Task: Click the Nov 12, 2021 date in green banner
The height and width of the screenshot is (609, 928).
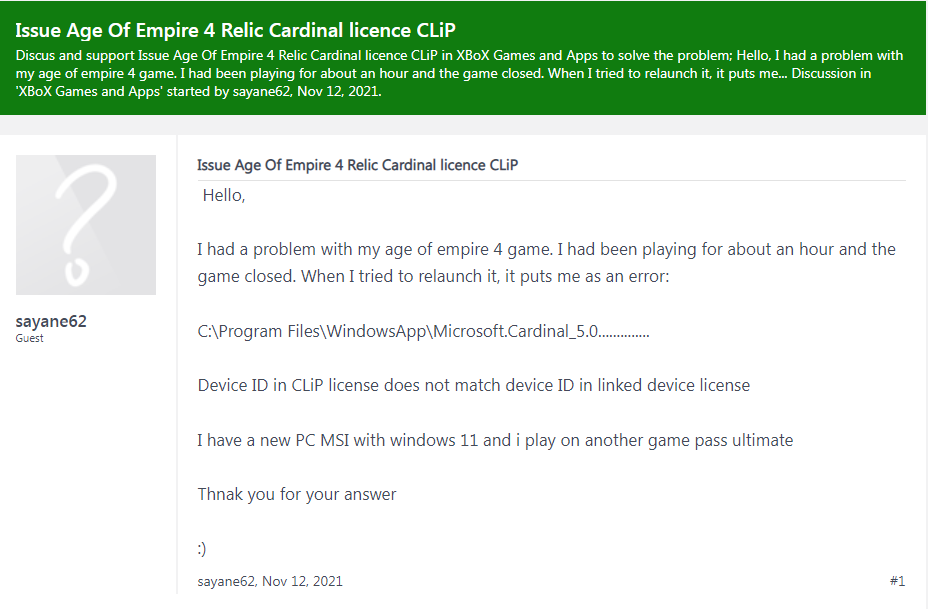Action: 339,92
